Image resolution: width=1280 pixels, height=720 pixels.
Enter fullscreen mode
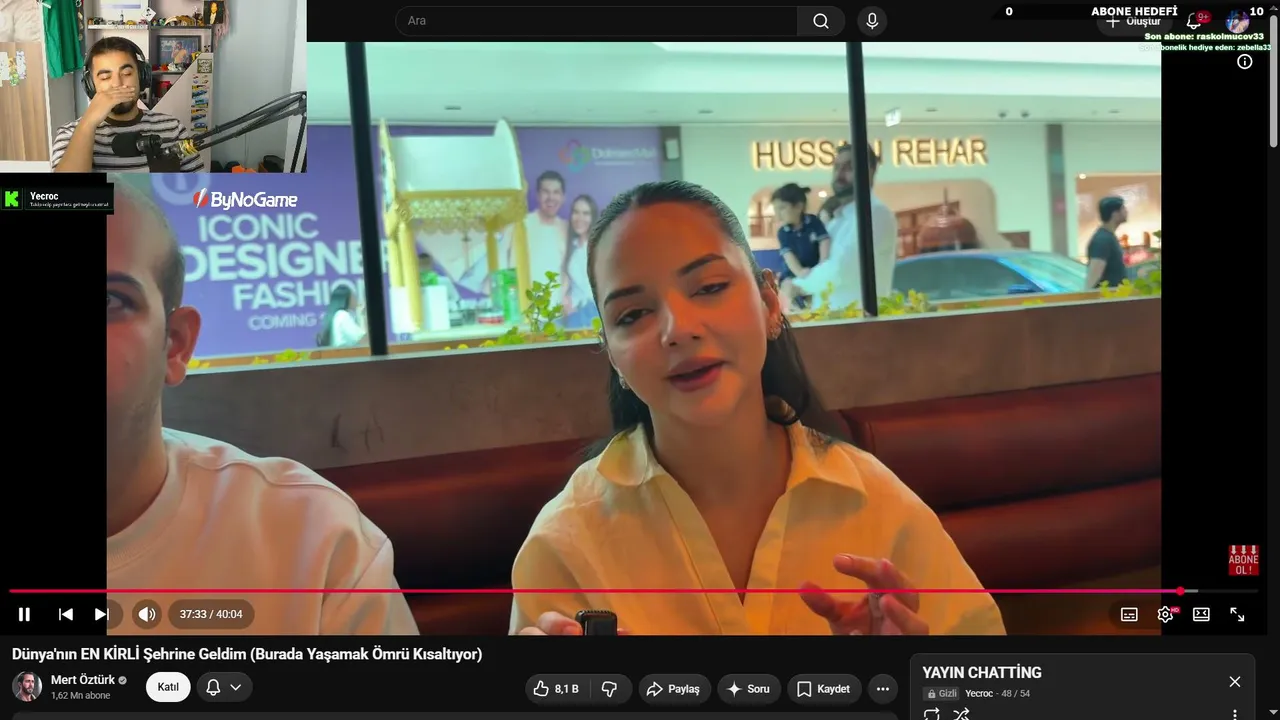click(x=1237, y=614)
